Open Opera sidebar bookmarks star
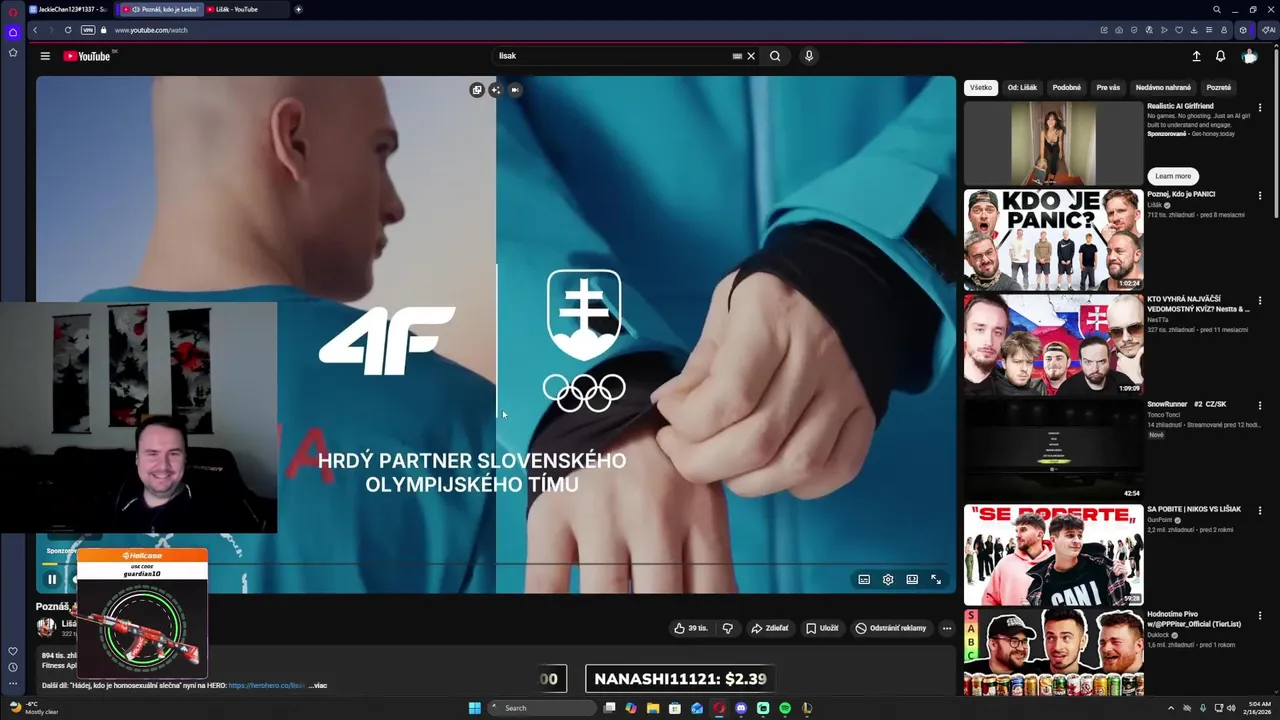Screen dimensions: 1280x720 click(x=13, y=52)
